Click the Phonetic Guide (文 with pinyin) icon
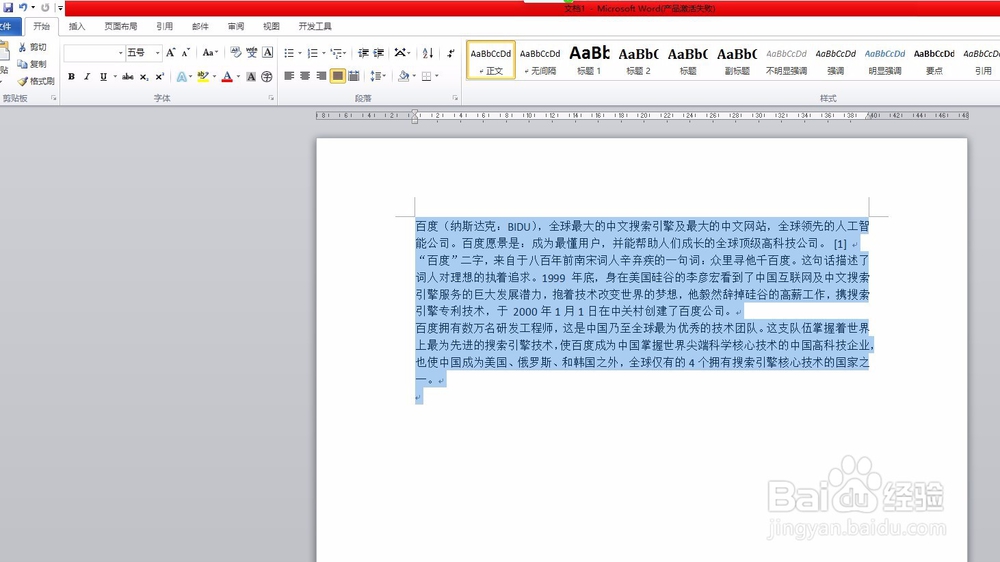1000x562 pixels. click(x=252, y=52)
